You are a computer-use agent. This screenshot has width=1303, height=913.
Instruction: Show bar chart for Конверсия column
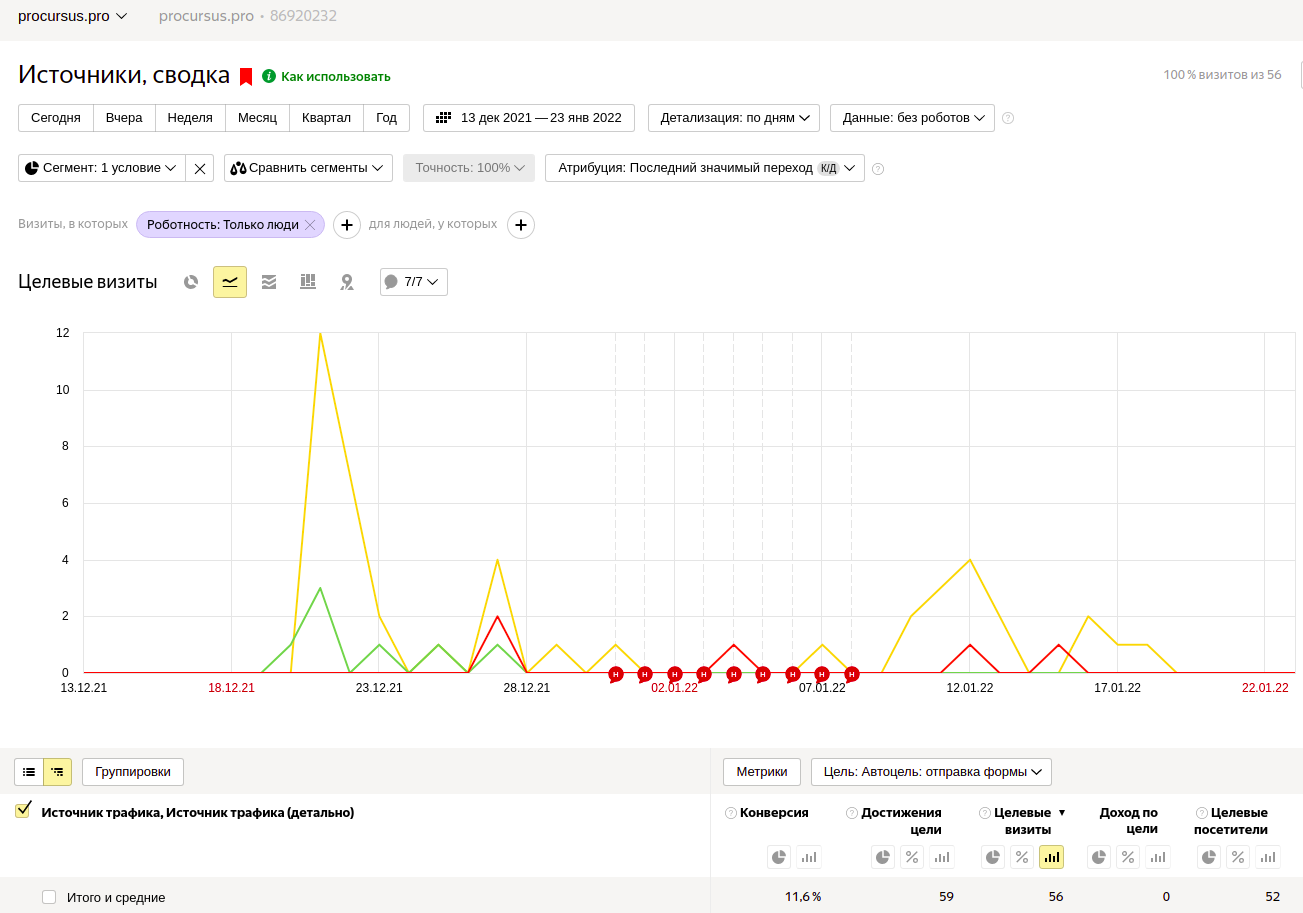pyautogui.click(x=808, y=857)
